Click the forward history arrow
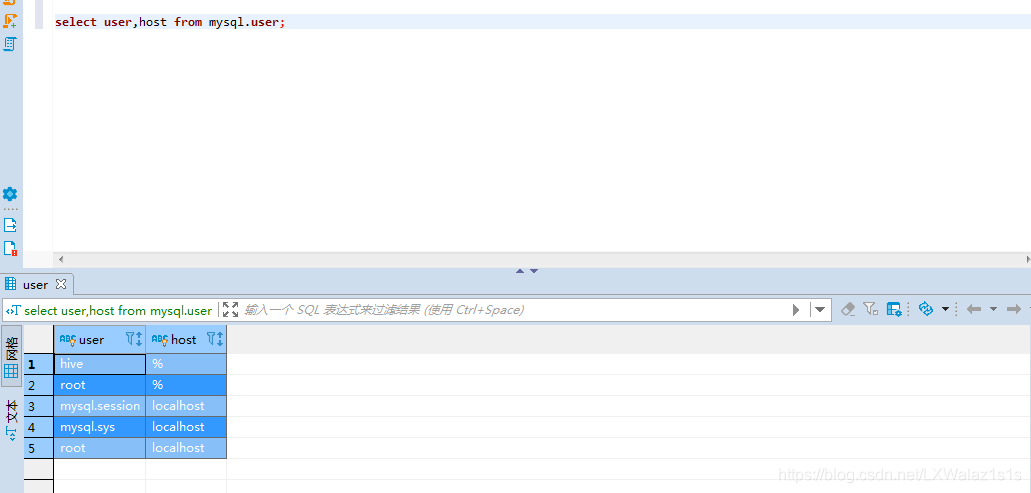This screenshot has height=493, width=1031. coord(1014,309)
